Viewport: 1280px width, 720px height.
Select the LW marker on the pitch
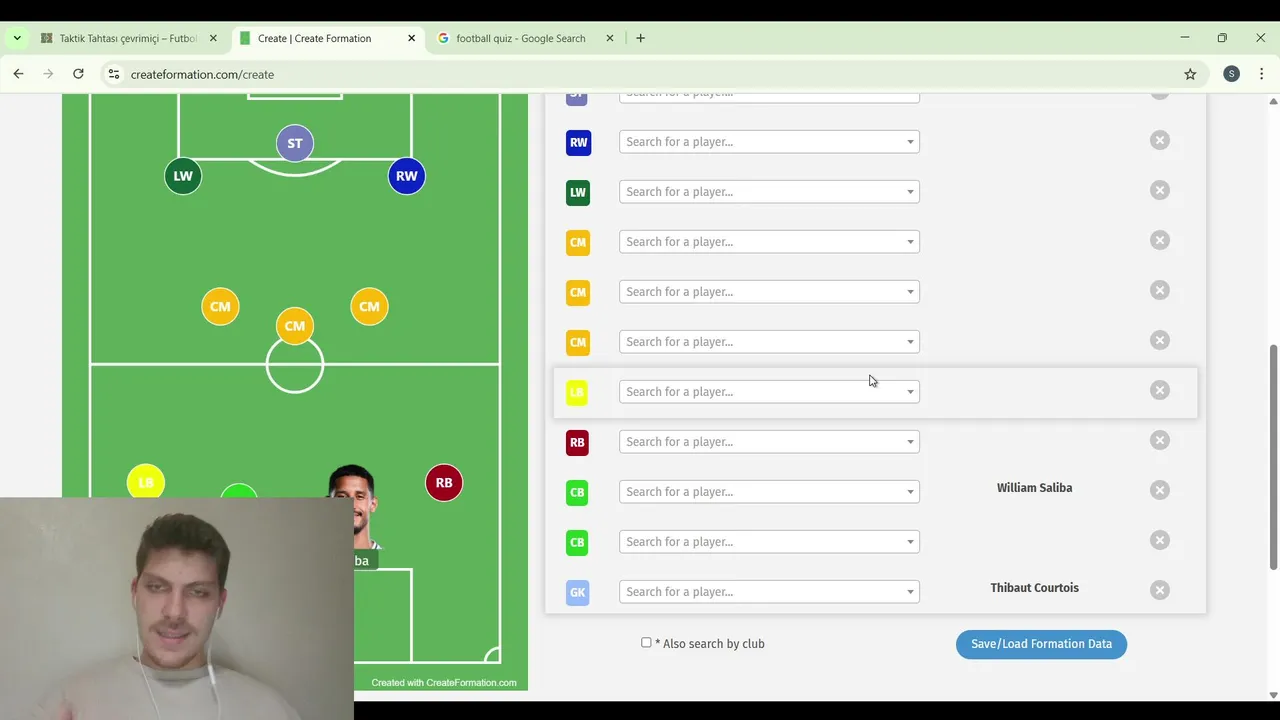click(183, 176)
